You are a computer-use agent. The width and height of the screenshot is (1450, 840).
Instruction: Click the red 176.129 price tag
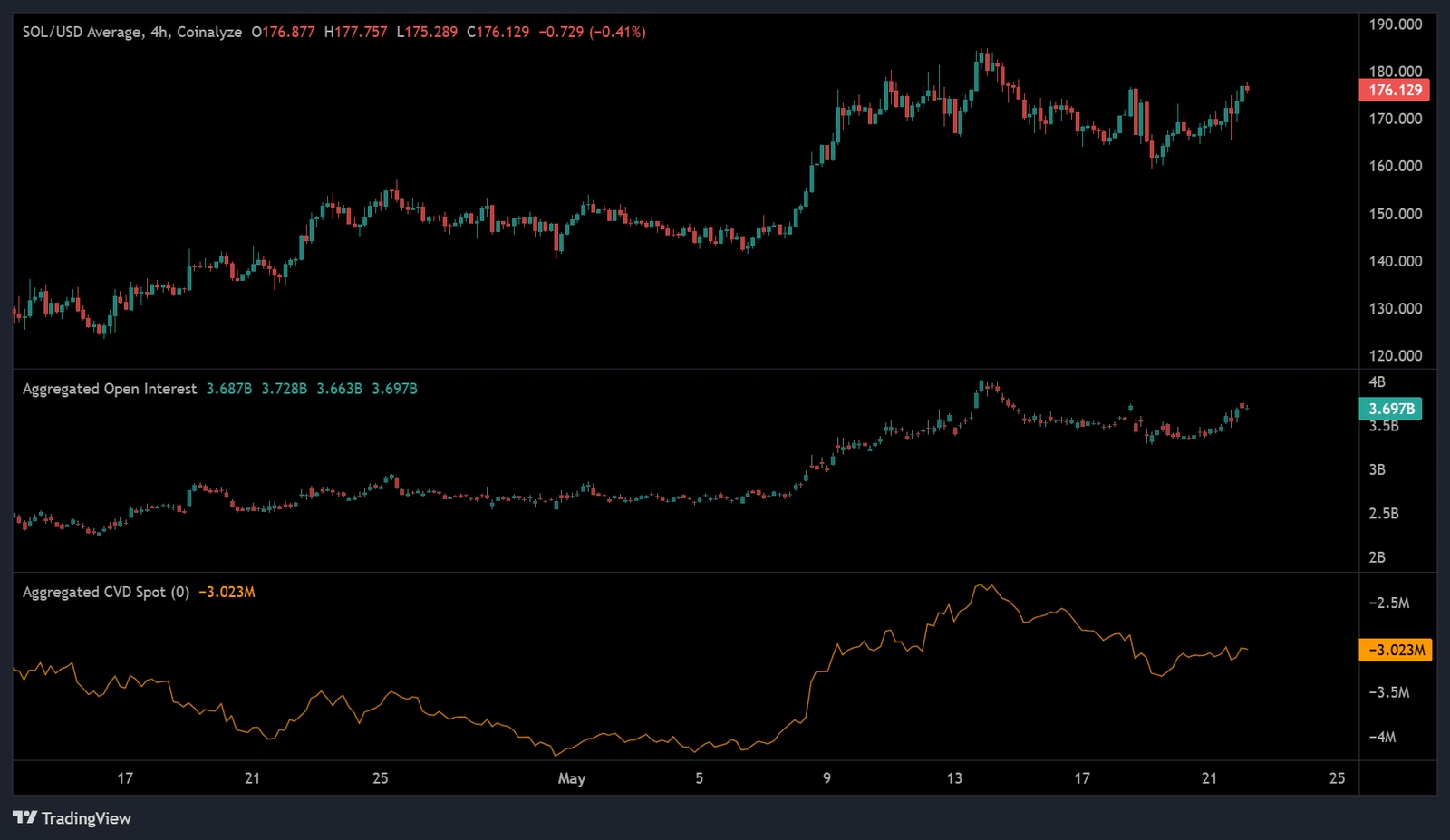(x=1395, y=90)
